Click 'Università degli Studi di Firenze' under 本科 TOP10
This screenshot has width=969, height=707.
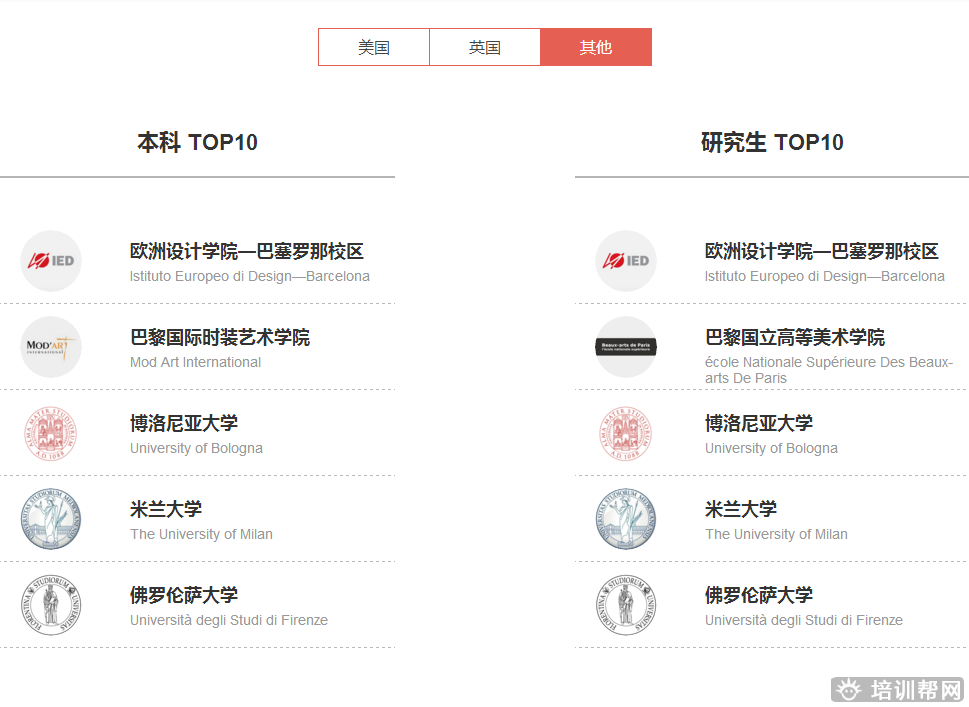click(229, 620)
